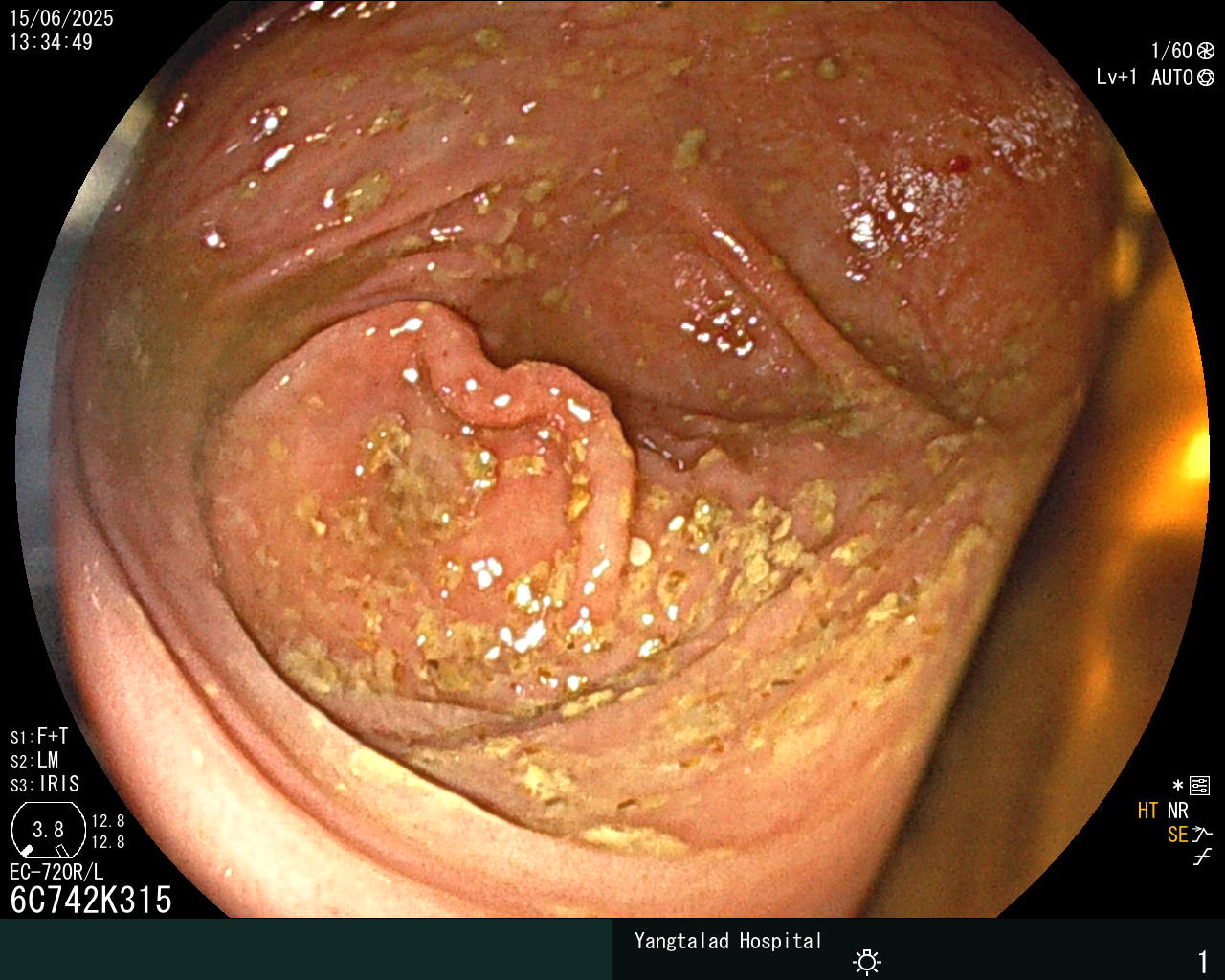Click the crossed f tone icon

[x=1202, y=857]
